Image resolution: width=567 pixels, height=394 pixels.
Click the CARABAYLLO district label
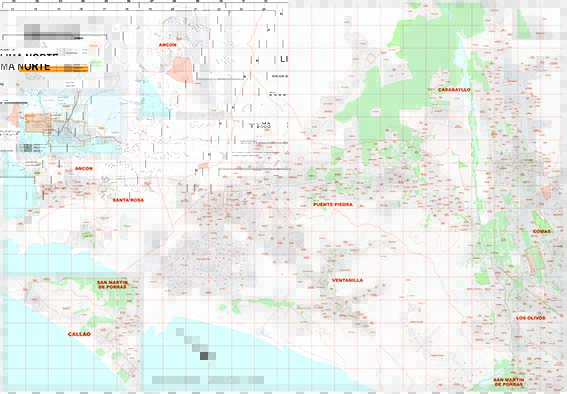tap(454, 90)
